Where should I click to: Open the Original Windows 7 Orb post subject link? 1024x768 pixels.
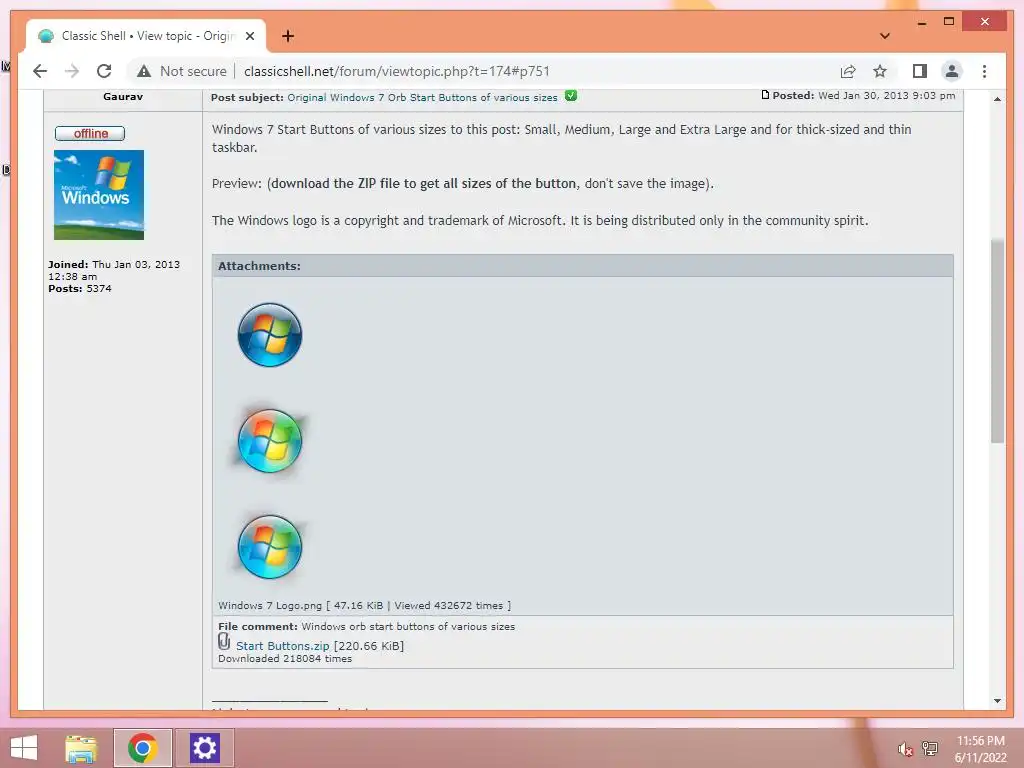[422, 97]
